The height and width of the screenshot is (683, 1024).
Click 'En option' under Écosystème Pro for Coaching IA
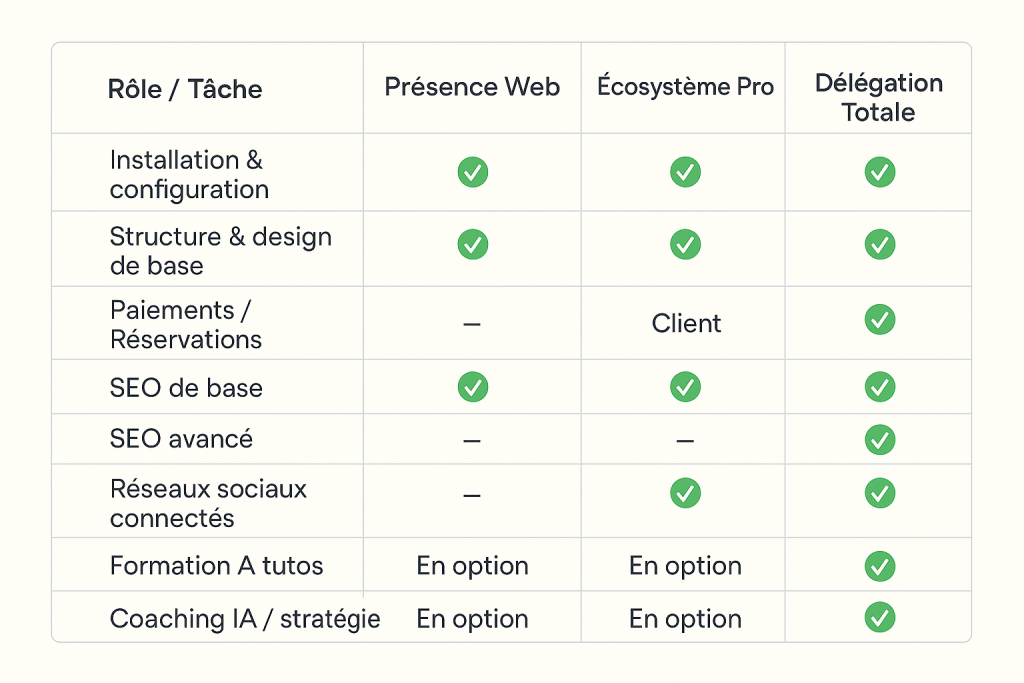point(685,619)
